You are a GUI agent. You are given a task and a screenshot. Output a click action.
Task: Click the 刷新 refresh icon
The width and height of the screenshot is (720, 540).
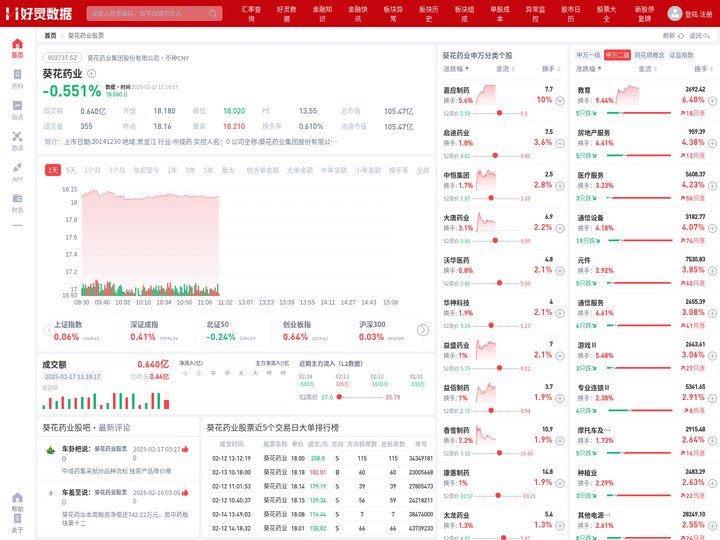(681, 35)
